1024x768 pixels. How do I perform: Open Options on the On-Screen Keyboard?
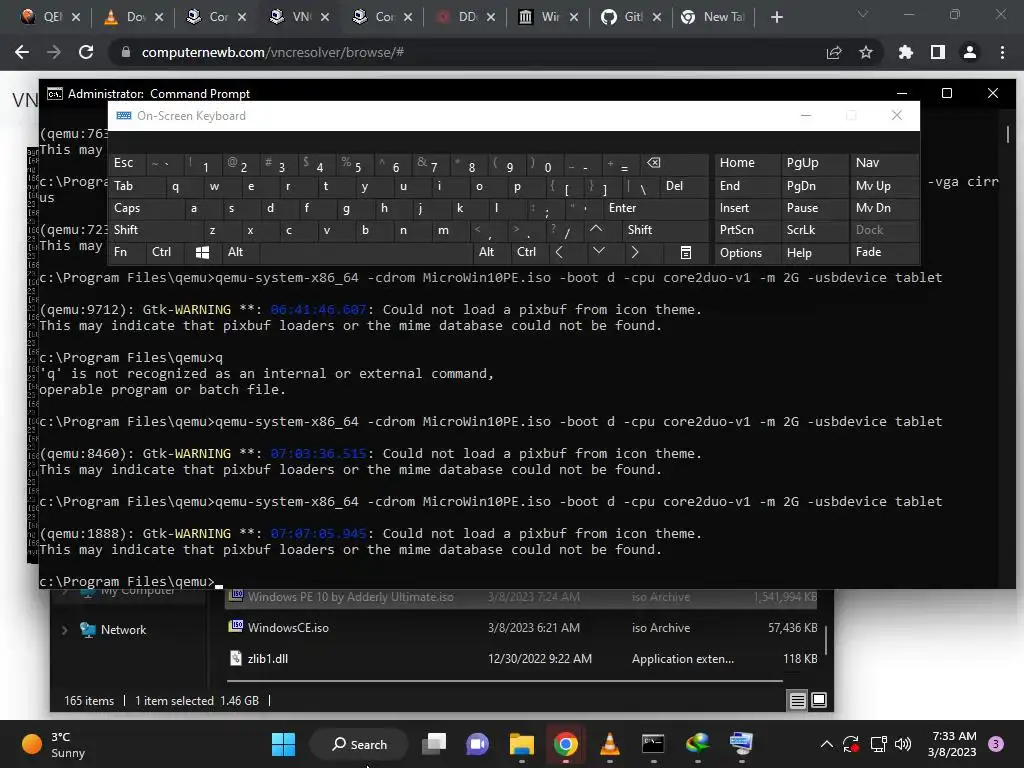point(746,252)
